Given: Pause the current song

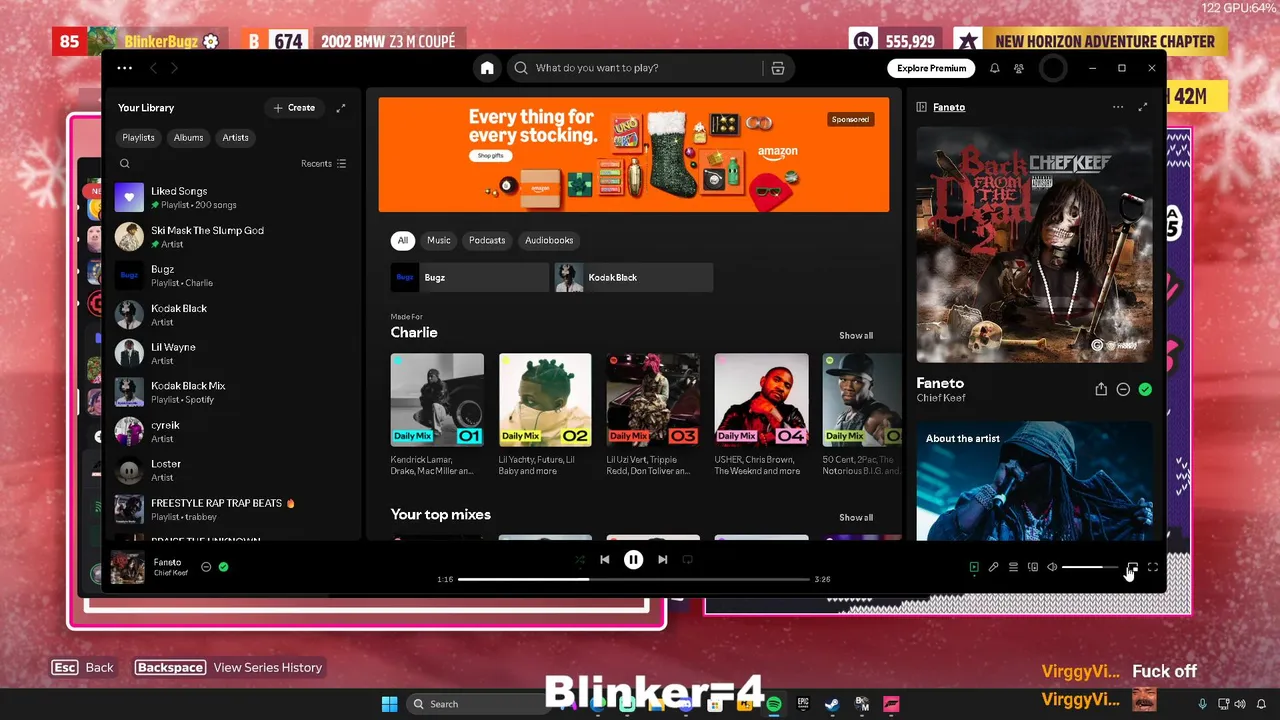Looking at the screenshot, I should pos(633,560).
